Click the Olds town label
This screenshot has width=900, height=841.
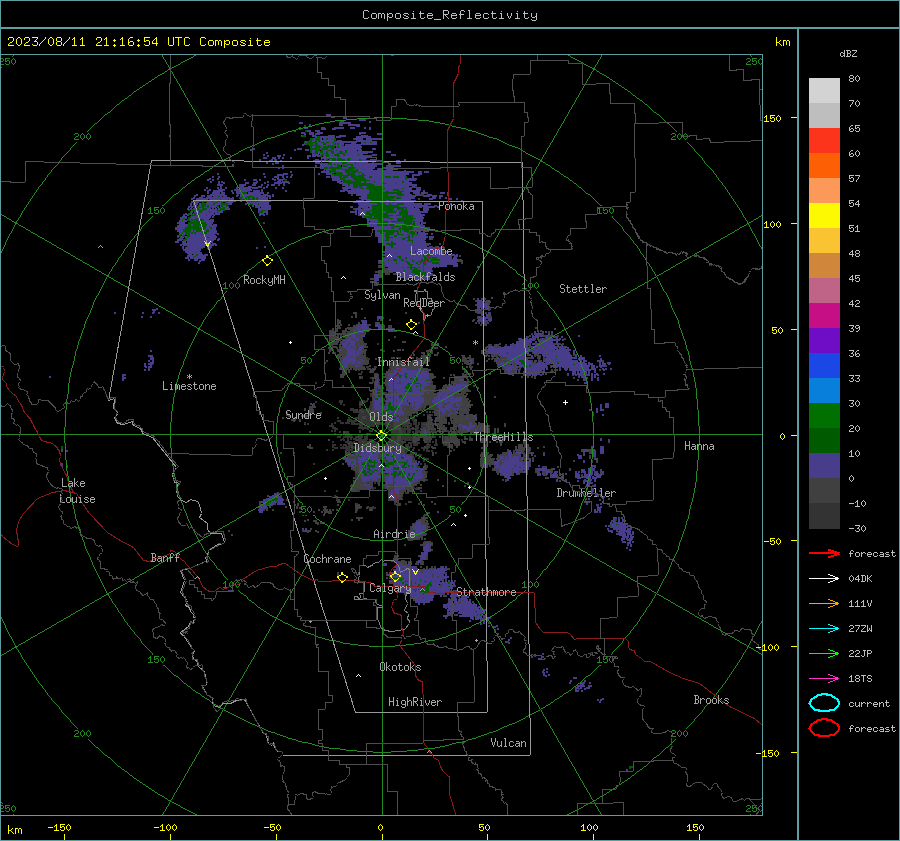tap(381, 416)
